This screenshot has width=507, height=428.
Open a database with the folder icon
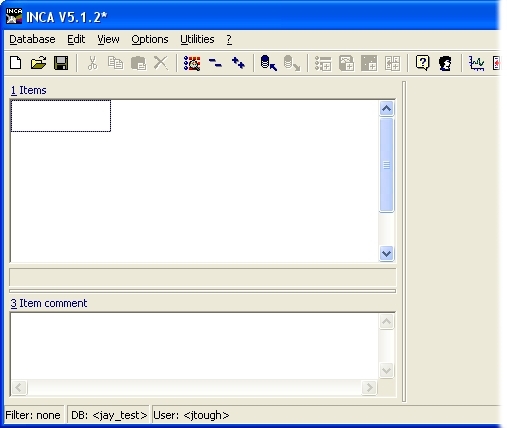click(x=38, y=63)
